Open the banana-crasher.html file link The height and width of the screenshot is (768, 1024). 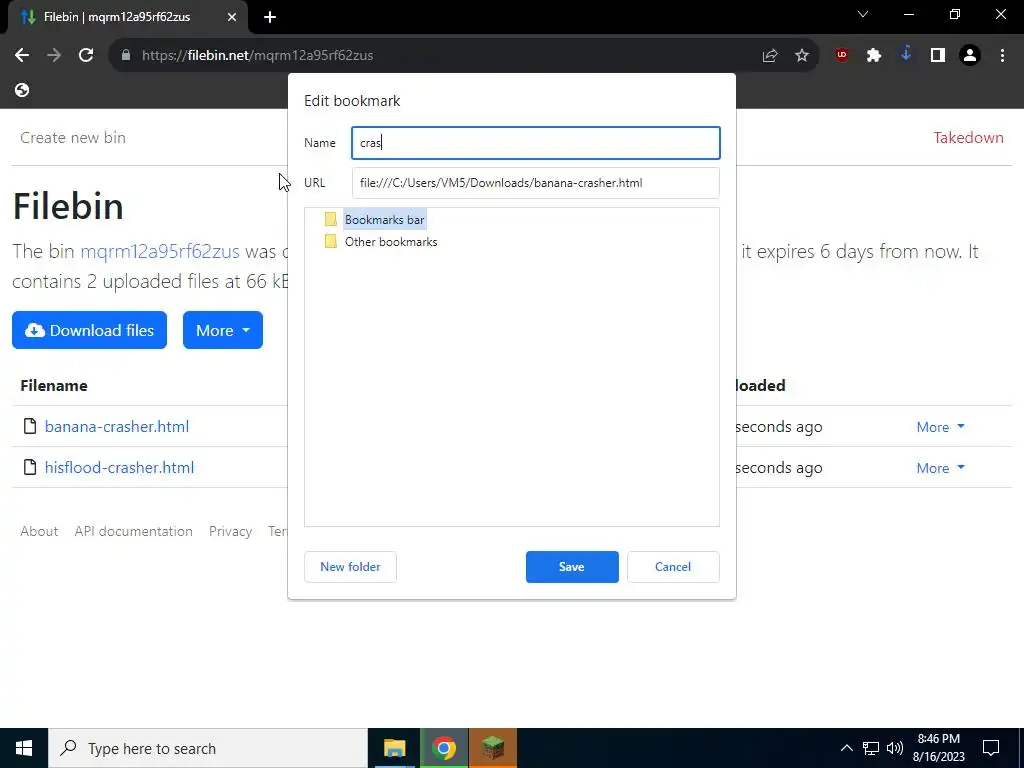pyautogui.click(x=117, y=426)
